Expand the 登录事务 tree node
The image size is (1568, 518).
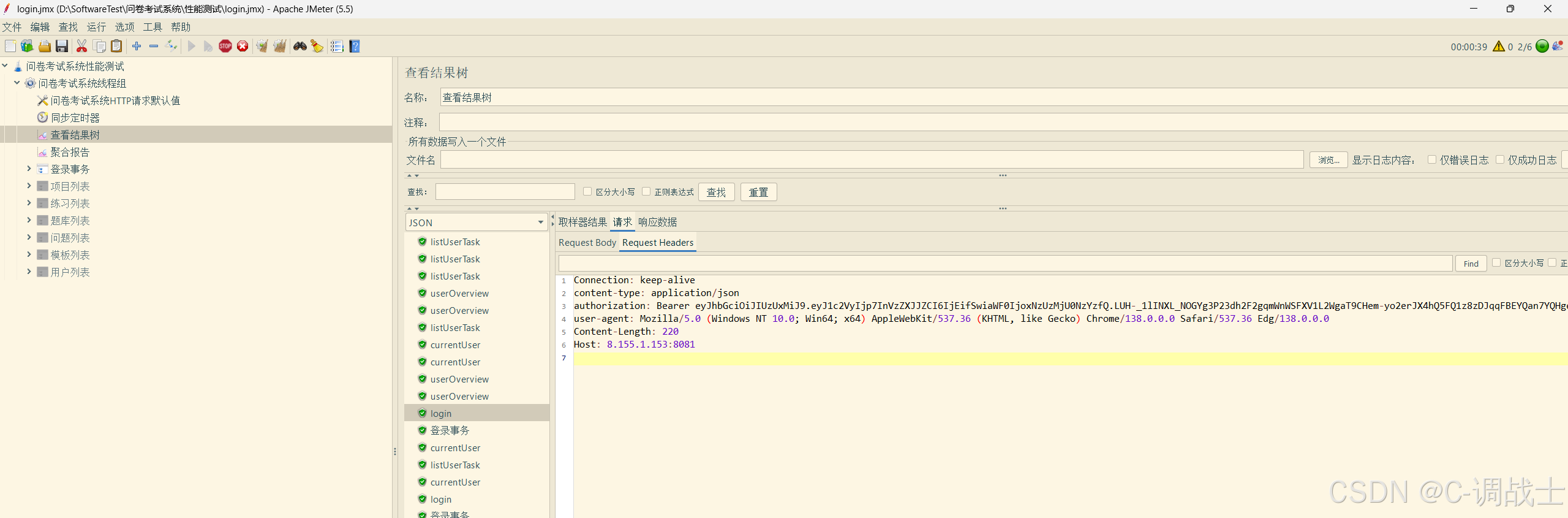[x=29, y=169]
